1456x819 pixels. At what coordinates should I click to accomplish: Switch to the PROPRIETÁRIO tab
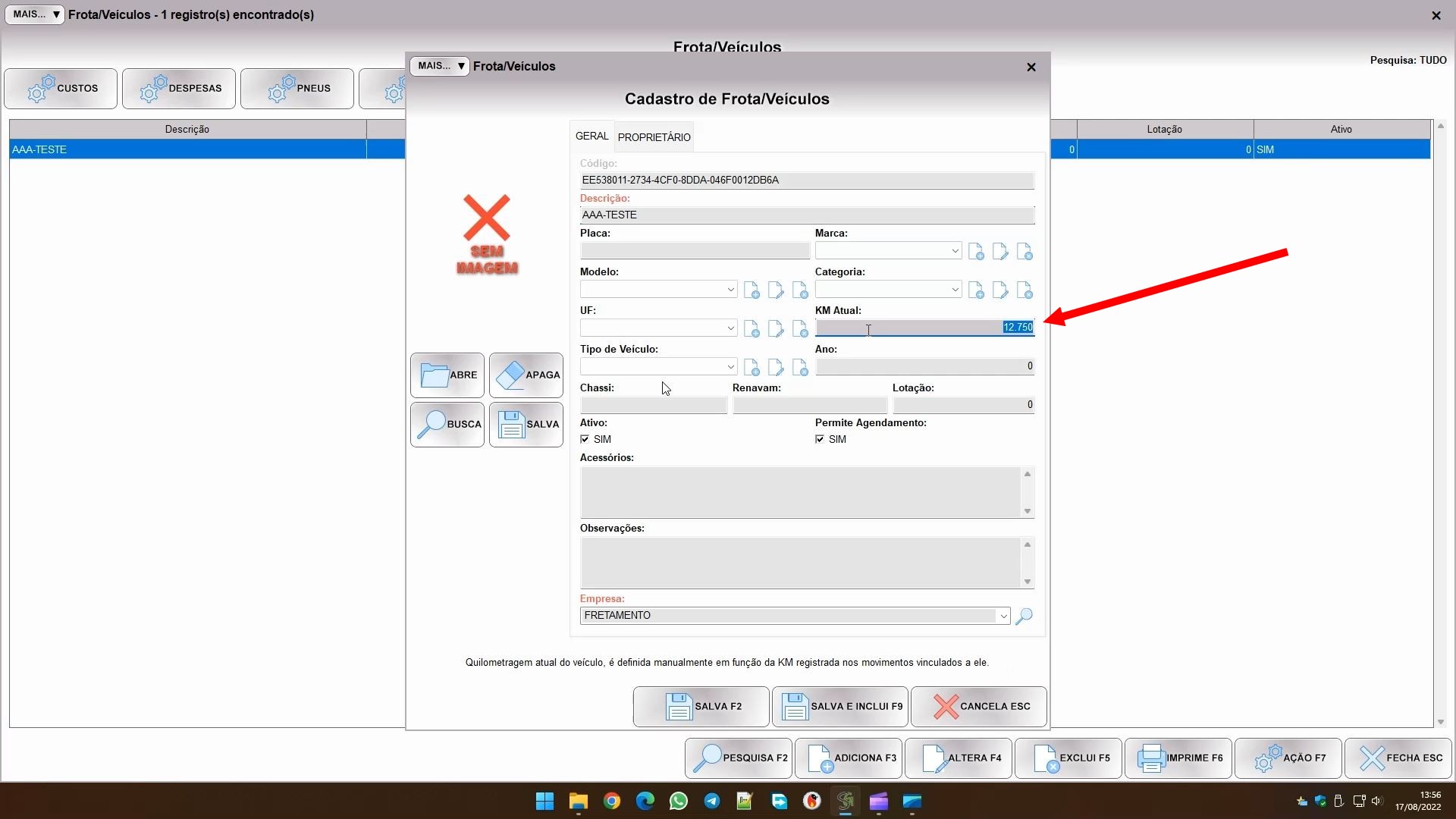tap(654, 137)
